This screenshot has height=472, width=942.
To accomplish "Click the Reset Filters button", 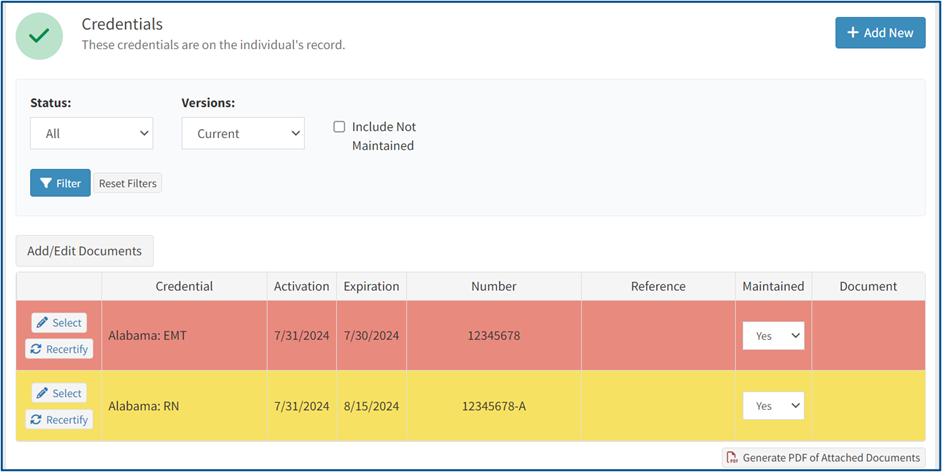I will [x=127, y=183].
